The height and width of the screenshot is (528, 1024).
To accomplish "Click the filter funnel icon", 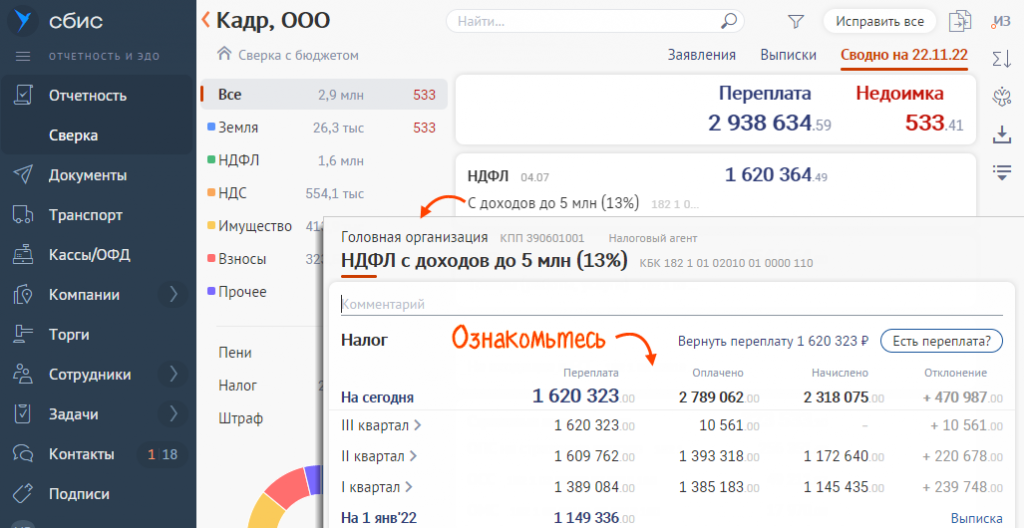I will click(x=796, y=21).
